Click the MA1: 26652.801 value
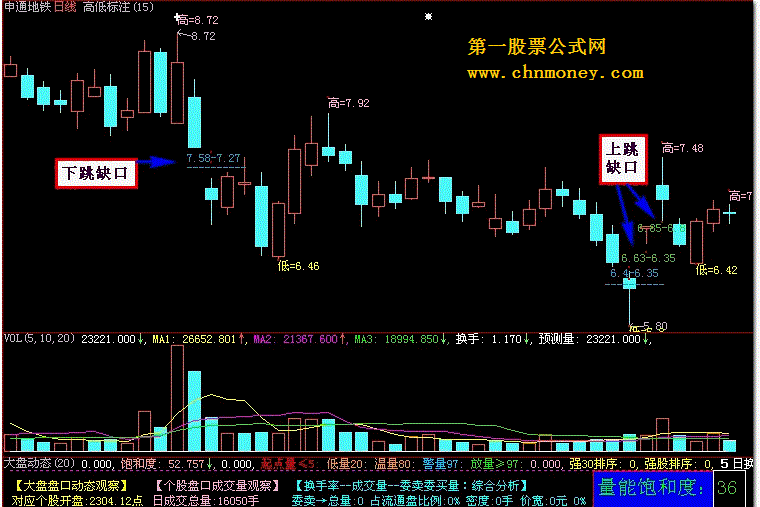The width and height of the screenshot is (760, 507). point(194,339)
